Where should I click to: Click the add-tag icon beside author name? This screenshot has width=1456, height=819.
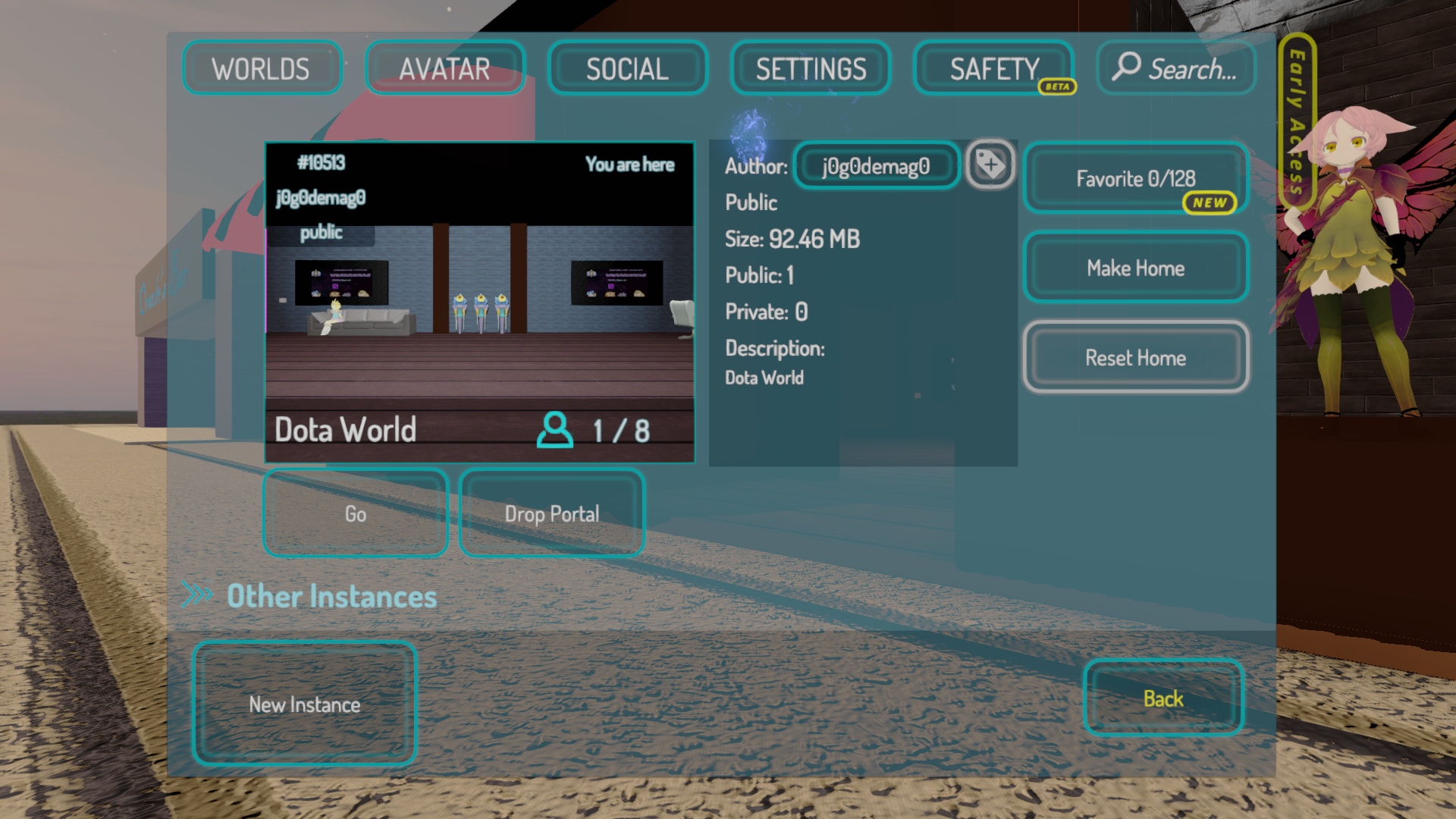990,165
